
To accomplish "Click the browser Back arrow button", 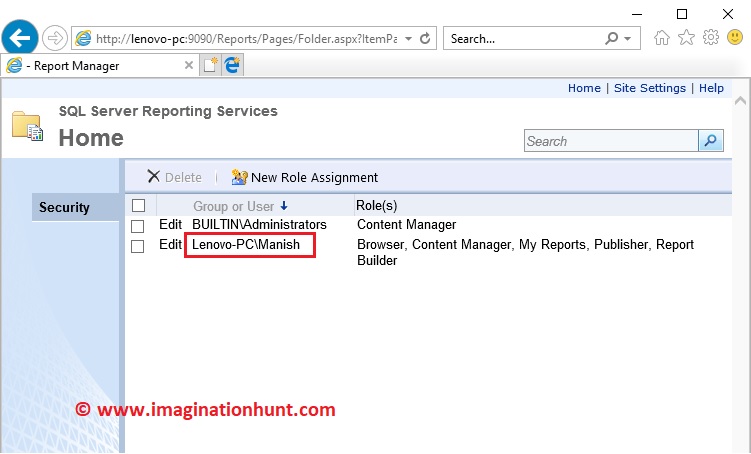I will coord(20,38).
